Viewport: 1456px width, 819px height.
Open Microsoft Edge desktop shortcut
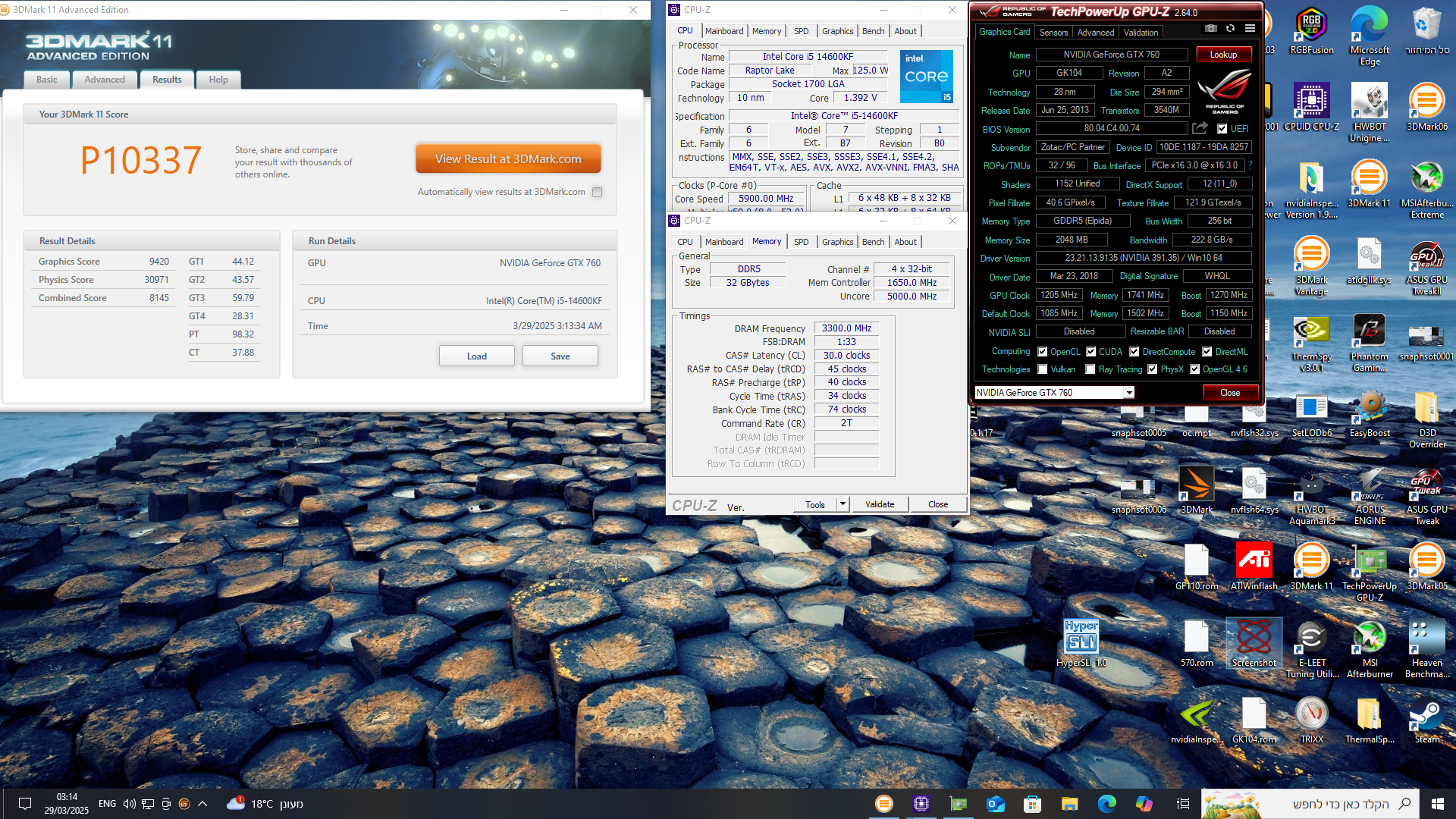coord(1370,36)
